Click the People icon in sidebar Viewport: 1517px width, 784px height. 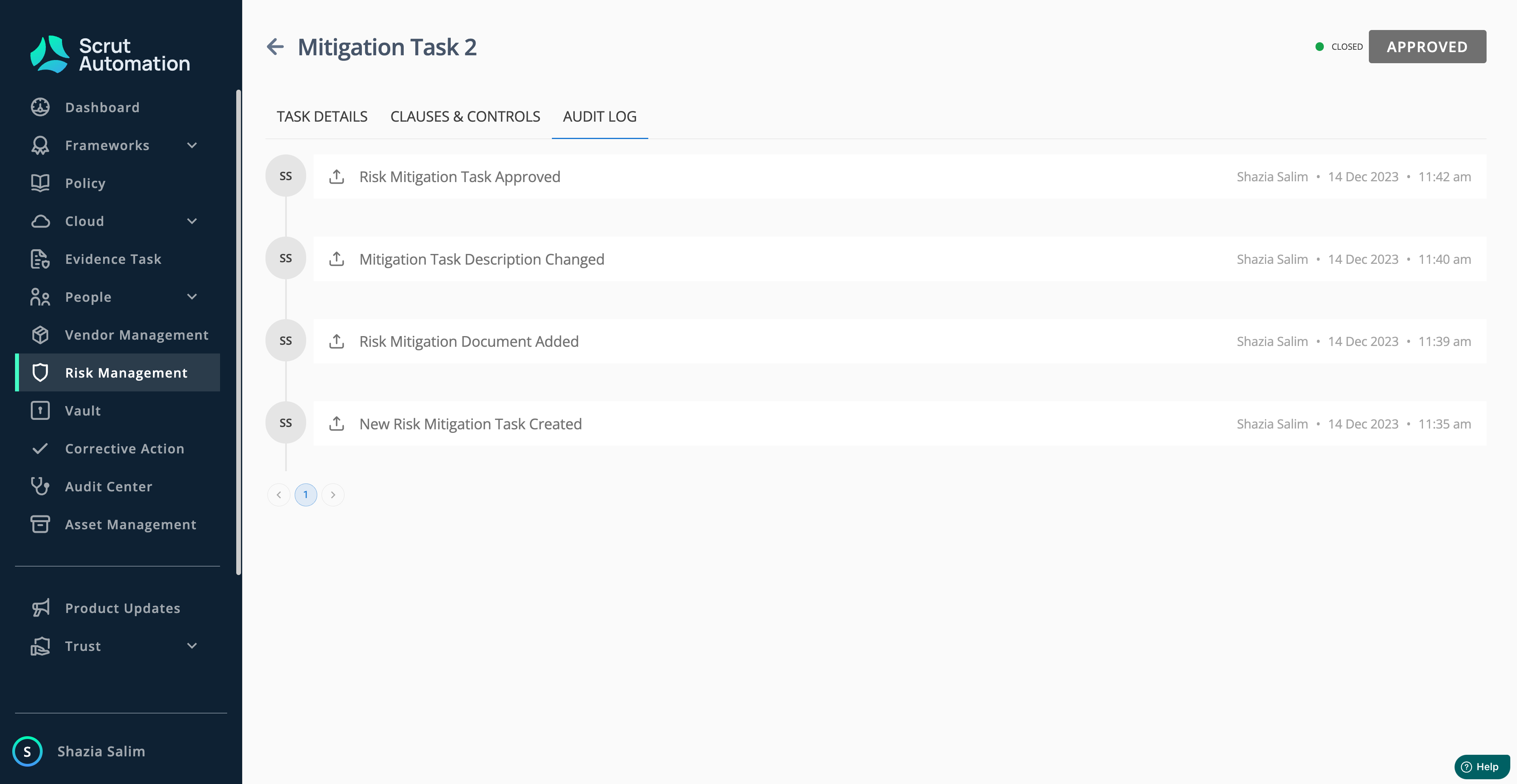pos(40,297)
